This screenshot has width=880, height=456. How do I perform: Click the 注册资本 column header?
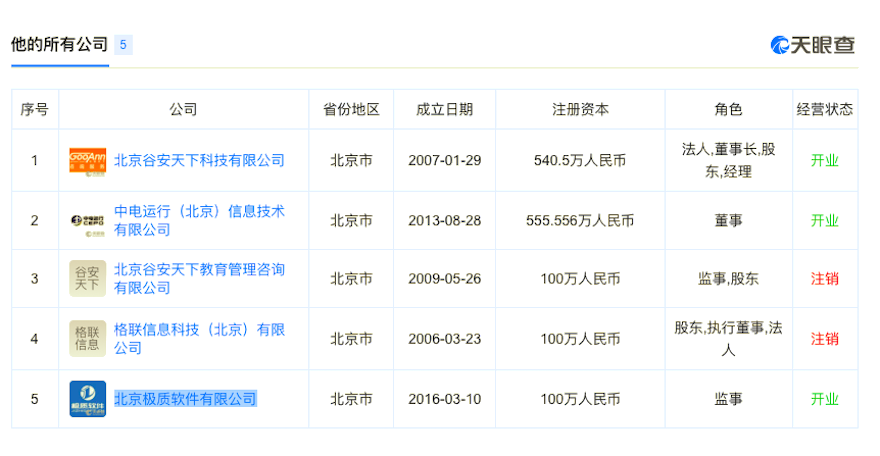(x=580, y=109)
